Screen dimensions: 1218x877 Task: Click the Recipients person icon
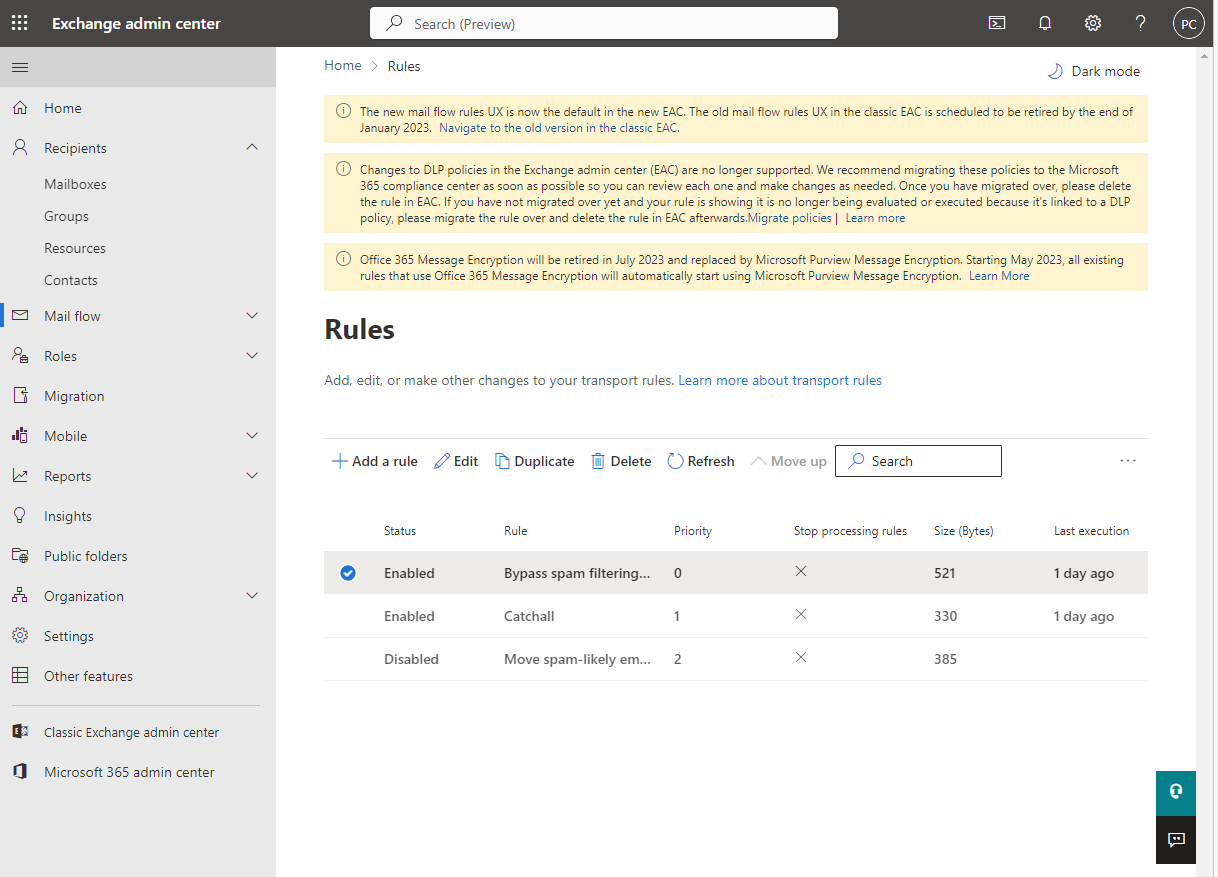(x=20, y=148)
